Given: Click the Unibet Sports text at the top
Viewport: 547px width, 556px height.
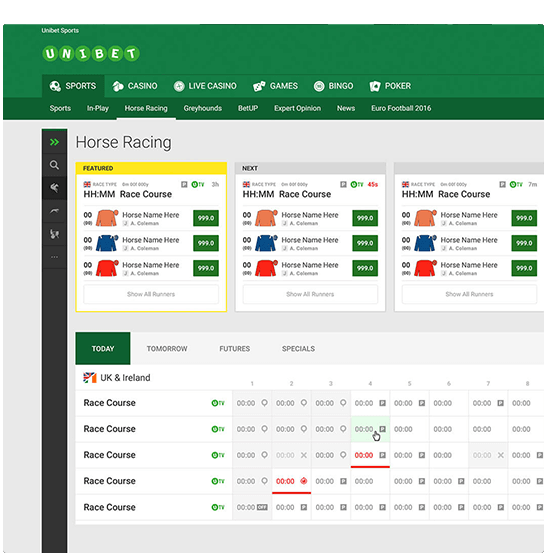Looking at the screenshot, I should point(60,30).
